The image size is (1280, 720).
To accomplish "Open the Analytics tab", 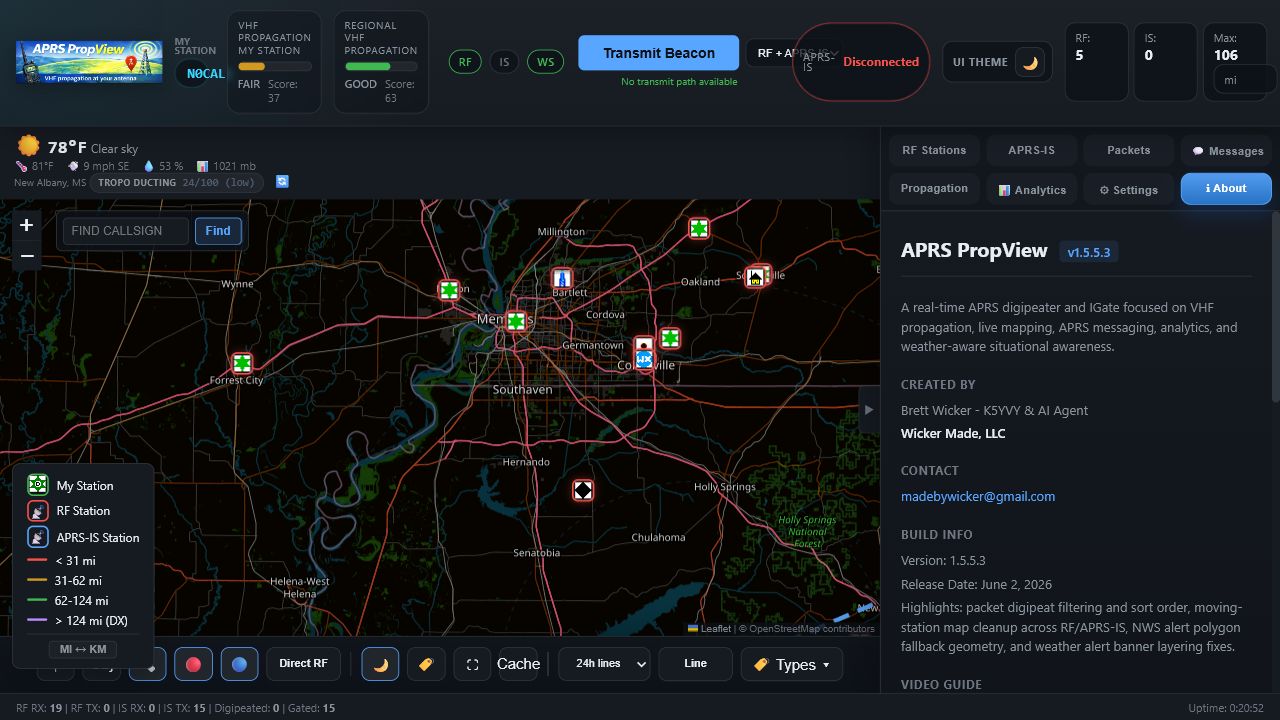I will (x=1031, y=189).
